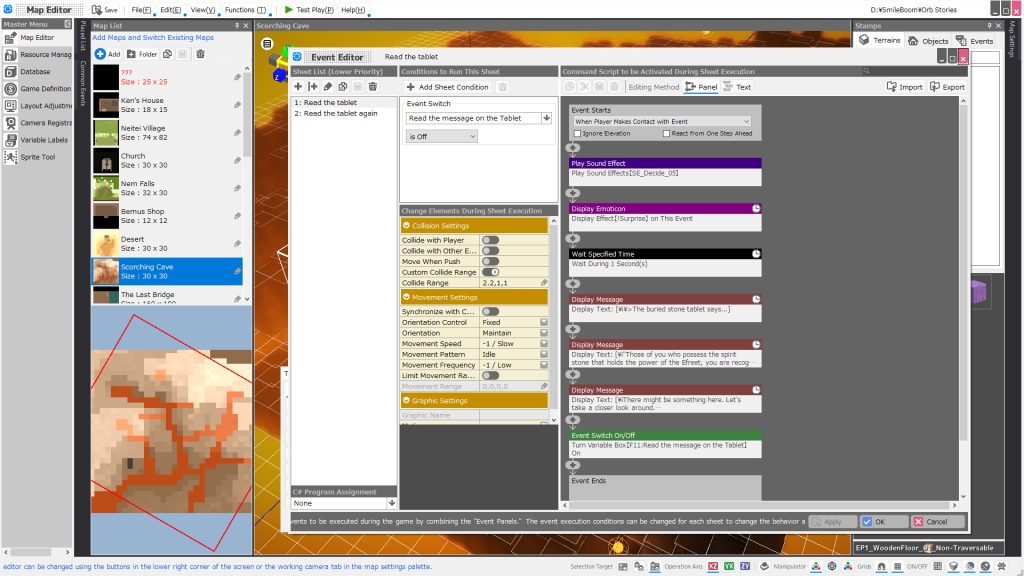Select the ZY operation axis
The height and width of the screenshot is (576, 1024).
pyautogui.click(x=744, y=566)
